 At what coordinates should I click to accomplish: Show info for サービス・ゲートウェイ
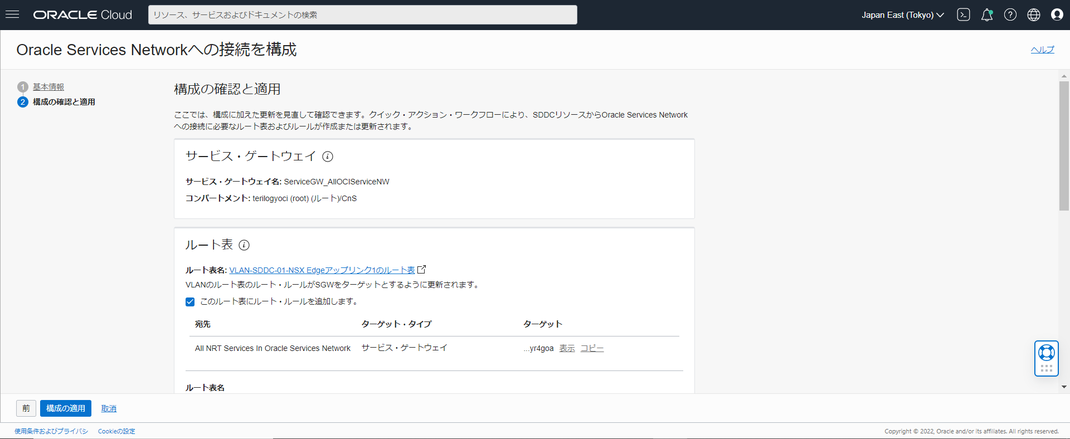[328, 156]
